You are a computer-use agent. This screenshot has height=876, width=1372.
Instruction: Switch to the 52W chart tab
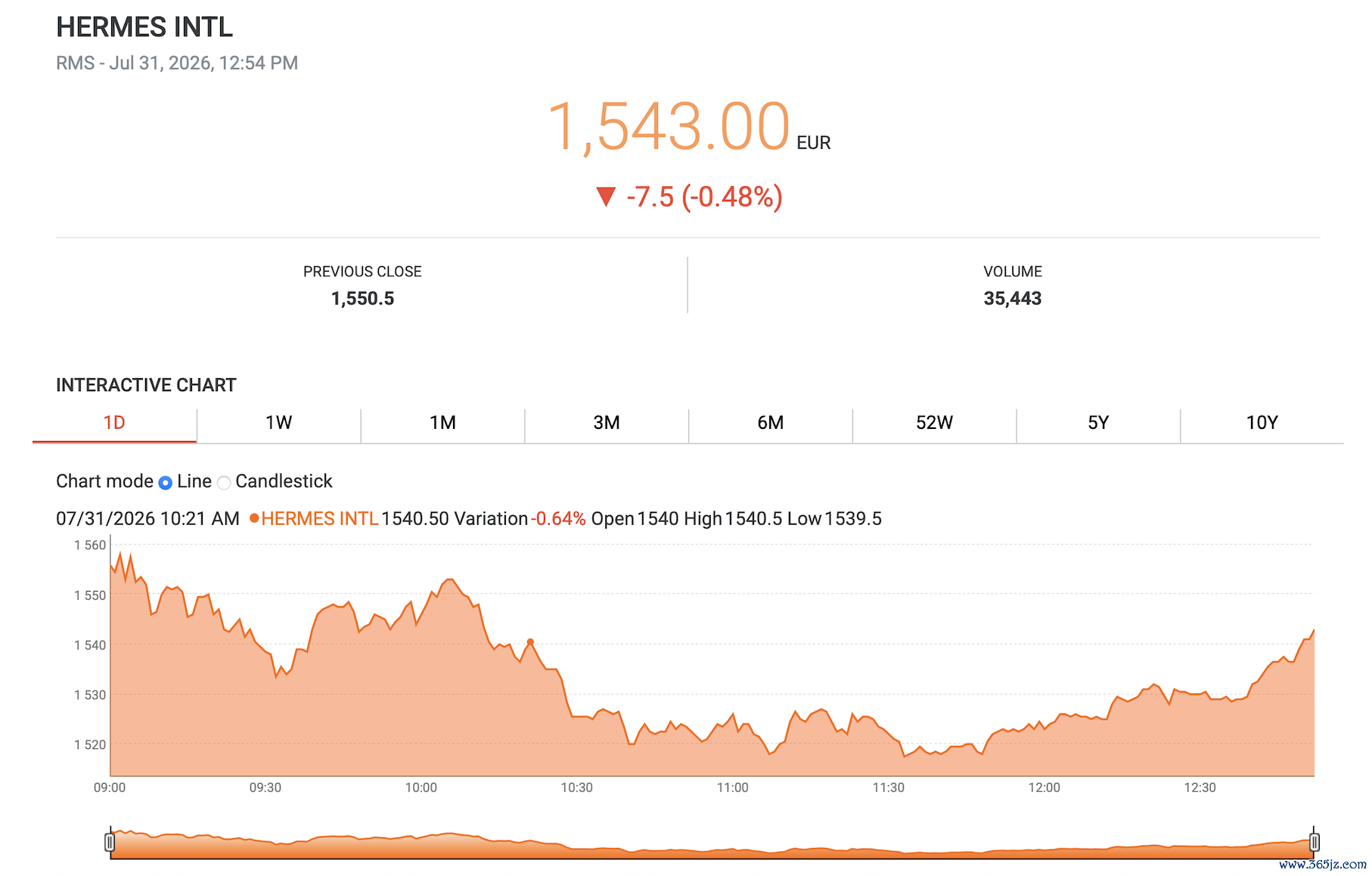coord(934,423)
